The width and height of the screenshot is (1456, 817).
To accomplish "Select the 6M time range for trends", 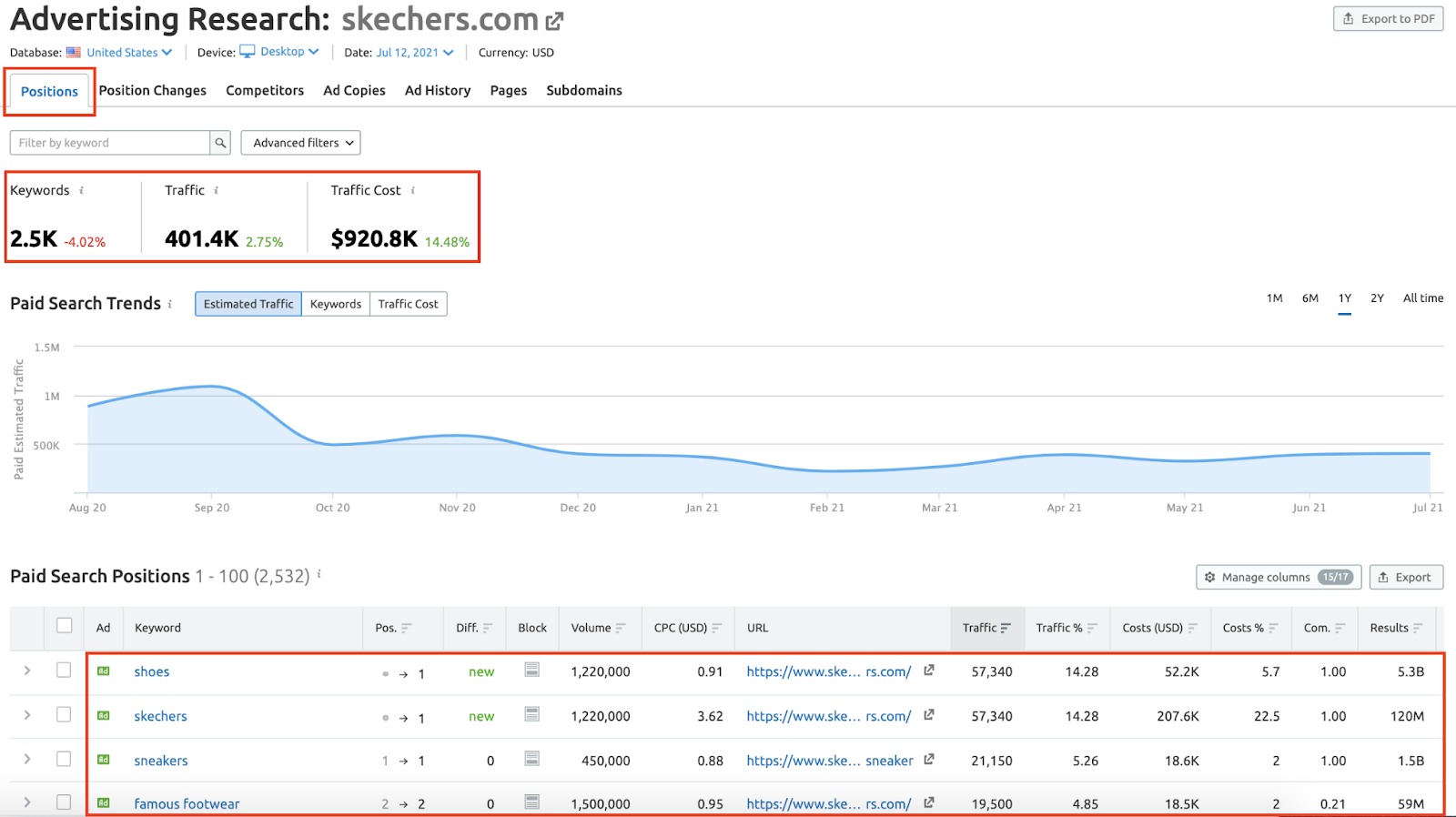I will coord(1310,298).
